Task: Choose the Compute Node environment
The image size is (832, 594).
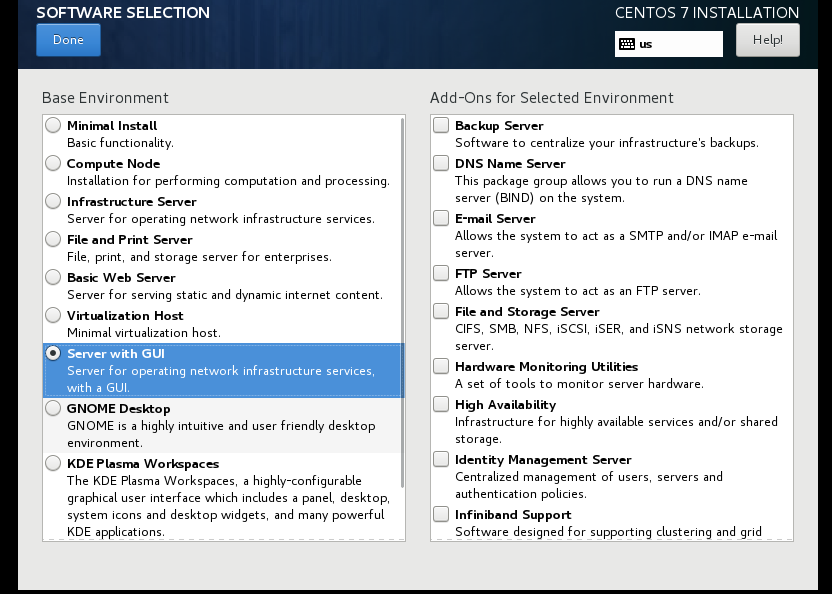Action: (53, 163)
